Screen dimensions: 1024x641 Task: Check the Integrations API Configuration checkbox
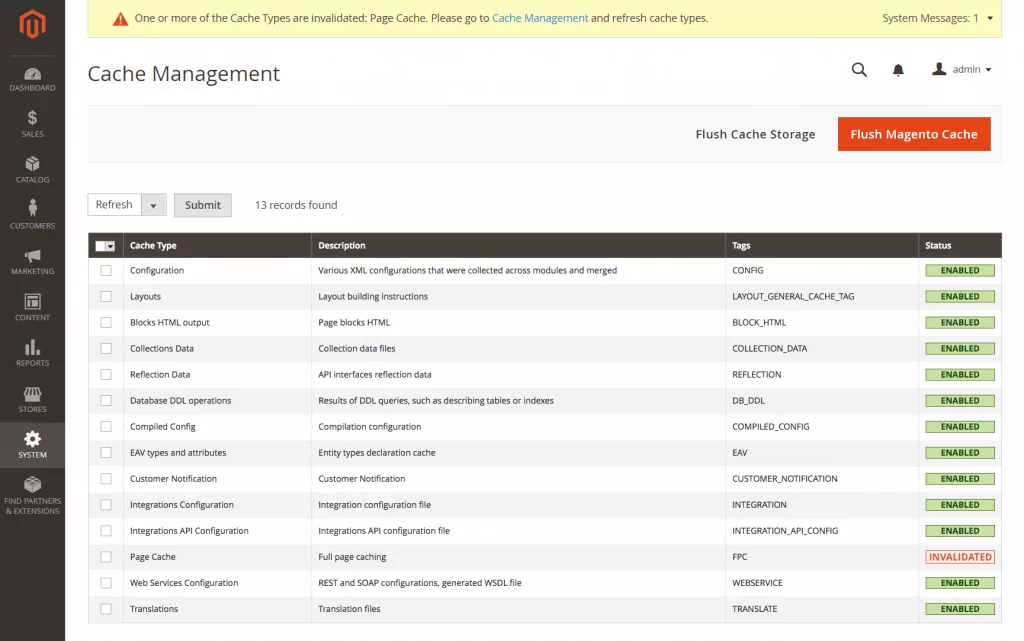pos(106,531)
